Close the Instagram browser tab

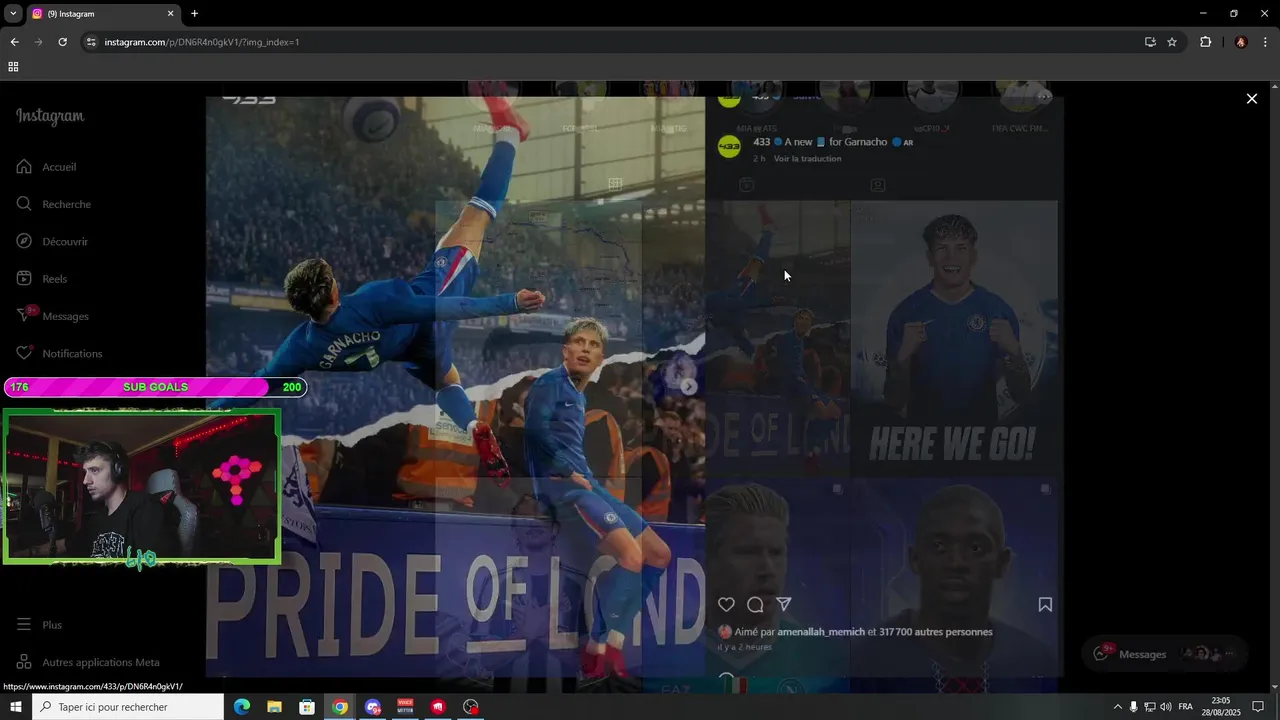170,14
